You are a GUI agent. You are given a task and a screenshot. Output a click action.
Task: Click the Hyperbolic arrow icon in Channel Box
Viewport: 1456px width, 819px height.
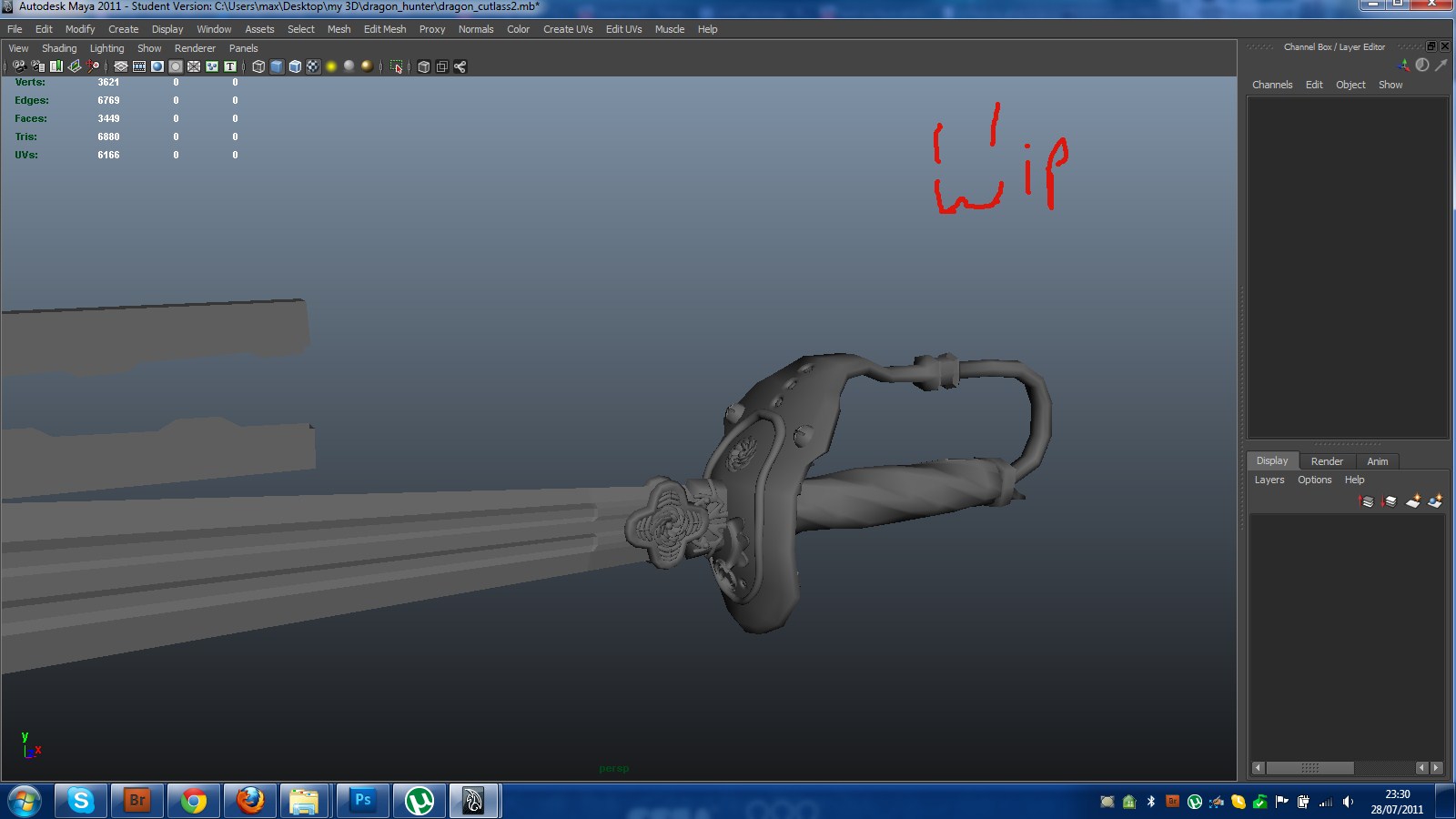[x=1441, y=66]
